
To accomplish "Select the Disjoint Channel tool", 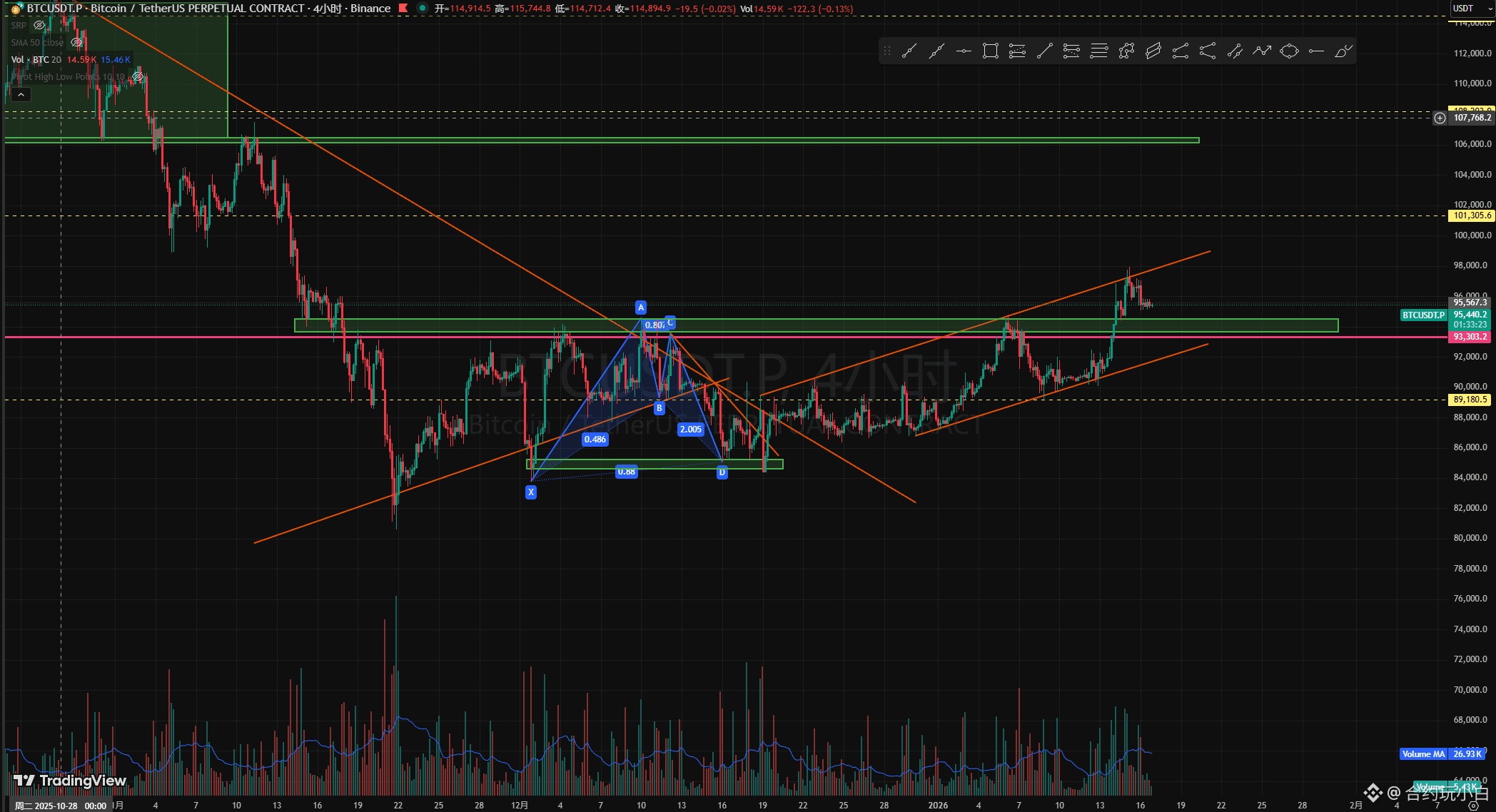I will coord(1208,51).
